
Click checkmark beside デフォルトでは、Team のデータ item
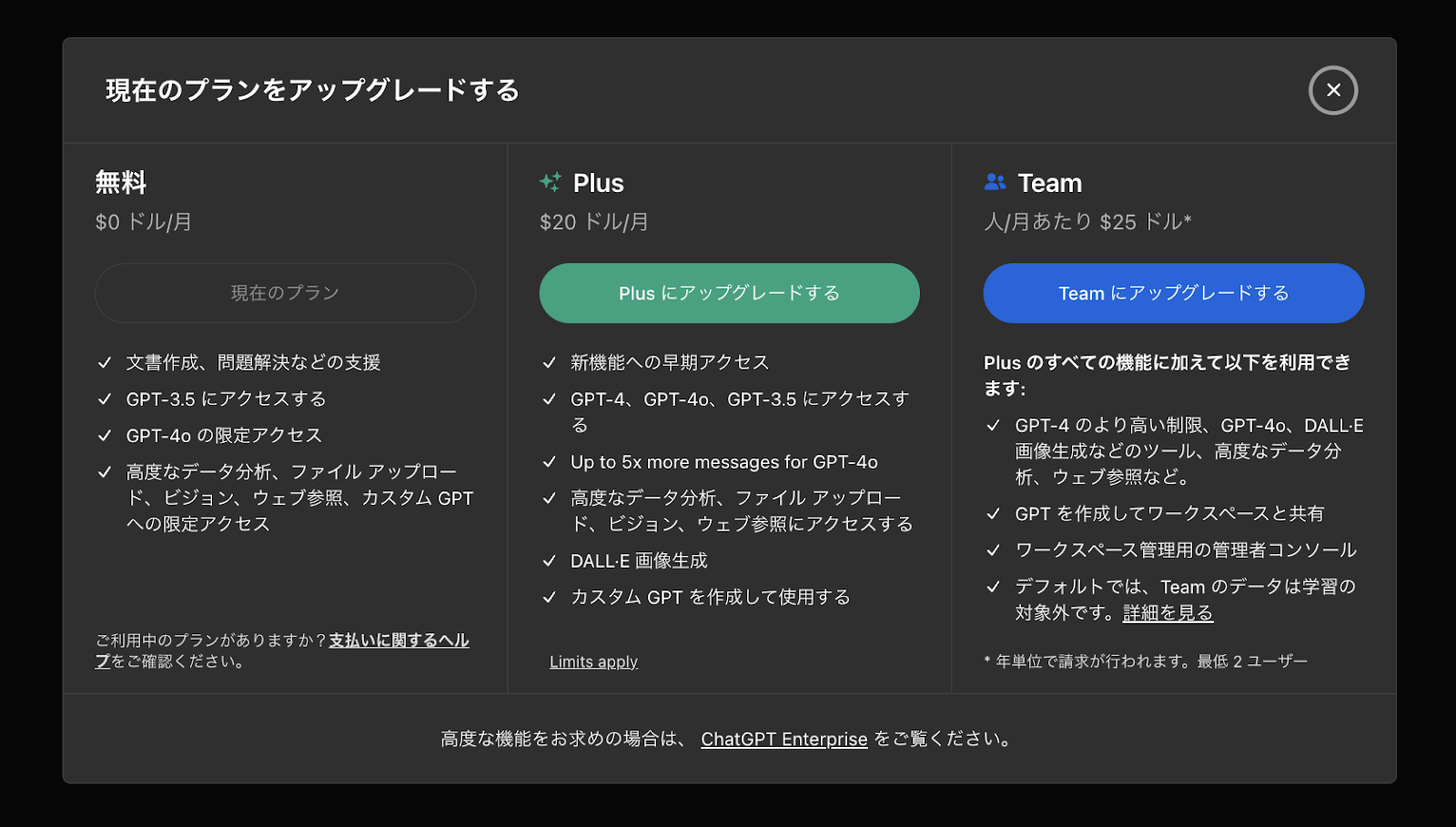pyautogui.click(x=994, y=586)
